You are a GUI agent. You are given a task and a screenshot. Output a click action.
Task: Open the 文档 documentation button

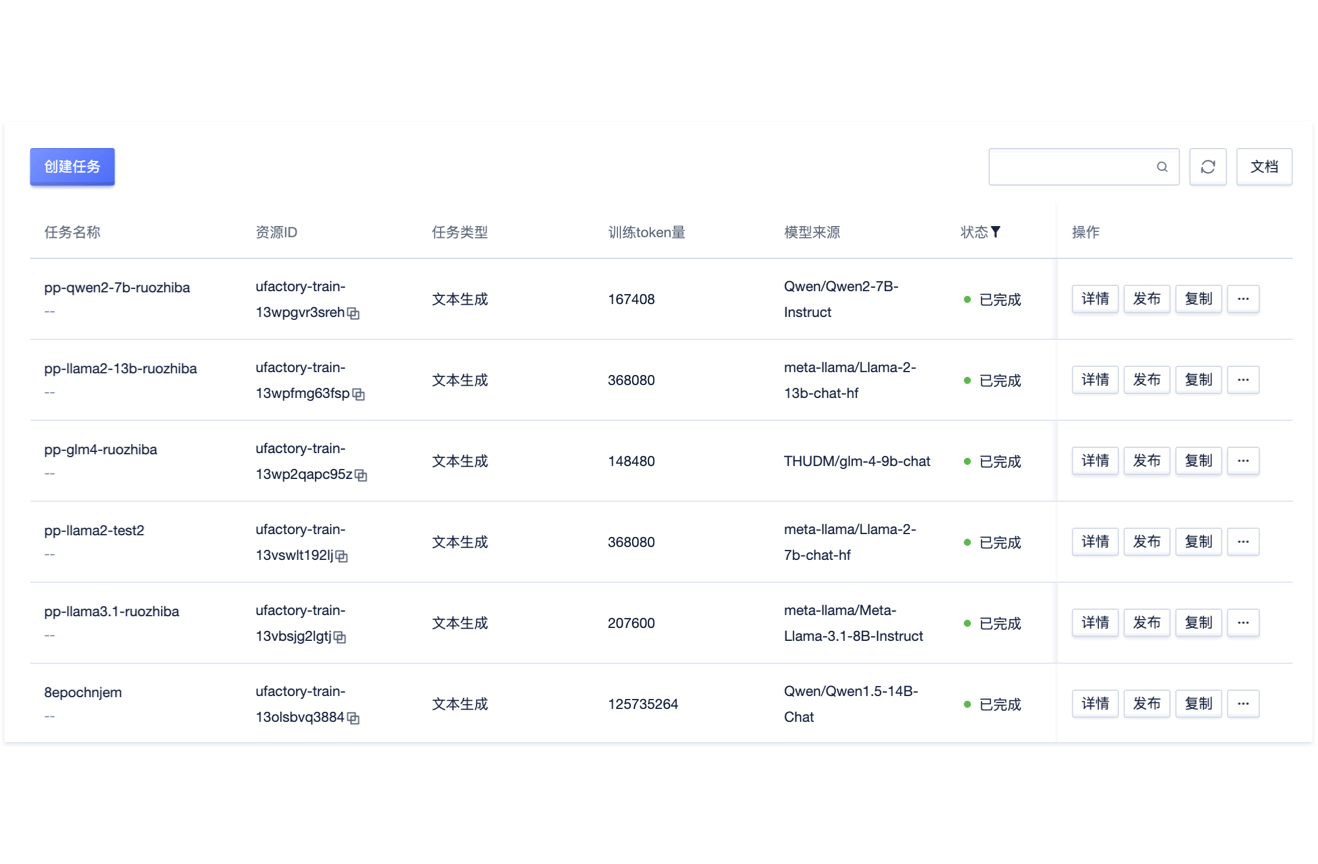click(x=1264, y=167)
